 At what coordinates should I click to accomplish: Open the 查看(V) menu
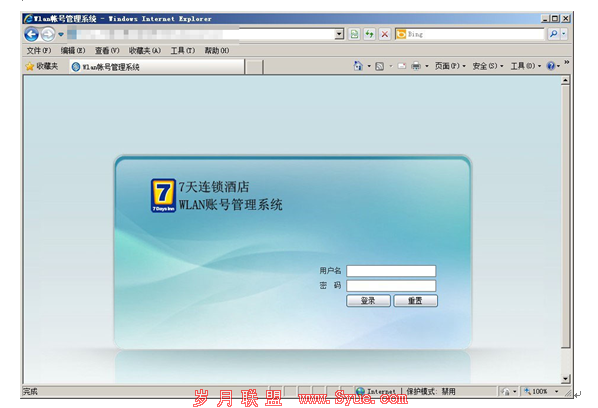pyautogui.click(x=107, y=50)
